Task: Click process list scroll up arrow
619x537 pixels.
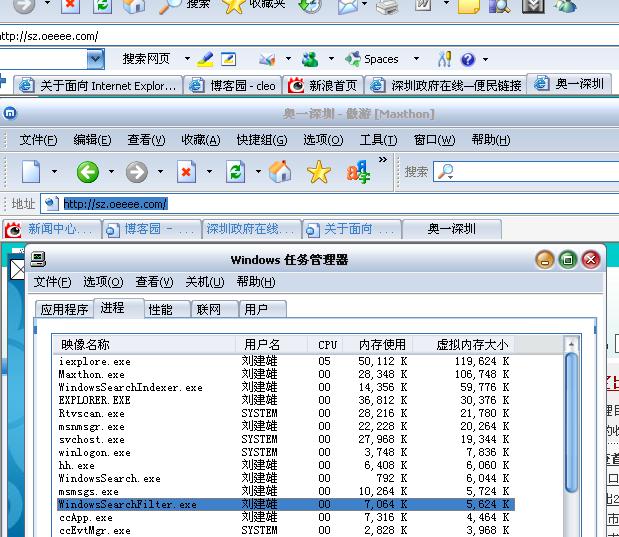Action: click(571, 345)
